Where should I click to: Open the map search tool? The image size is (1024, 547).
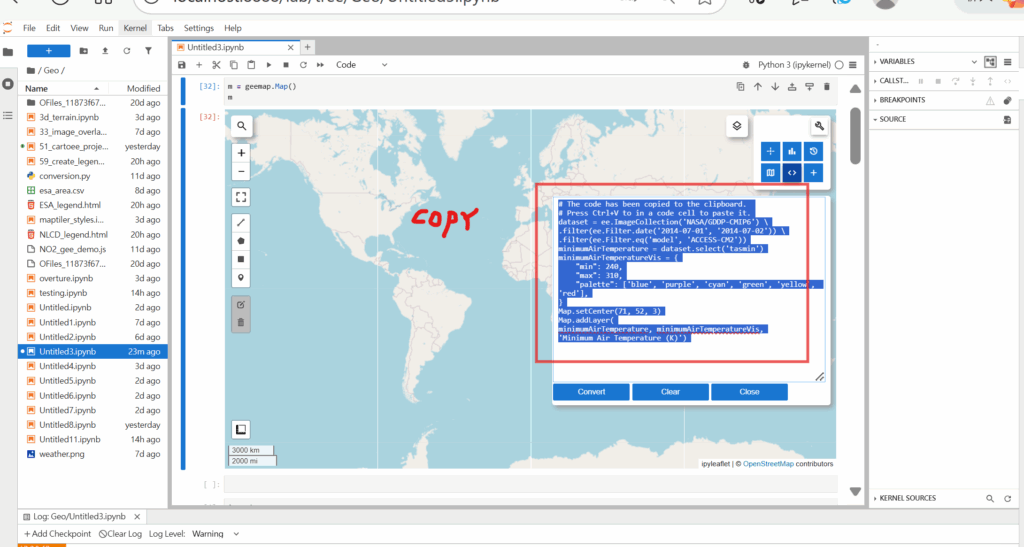241,126
